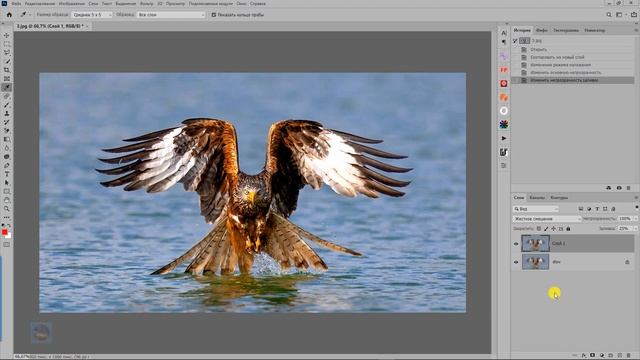Open the Фильтр menu
The width and height of the screenshot is (640, 360).
pyautogui.click(x=147, y=3)
